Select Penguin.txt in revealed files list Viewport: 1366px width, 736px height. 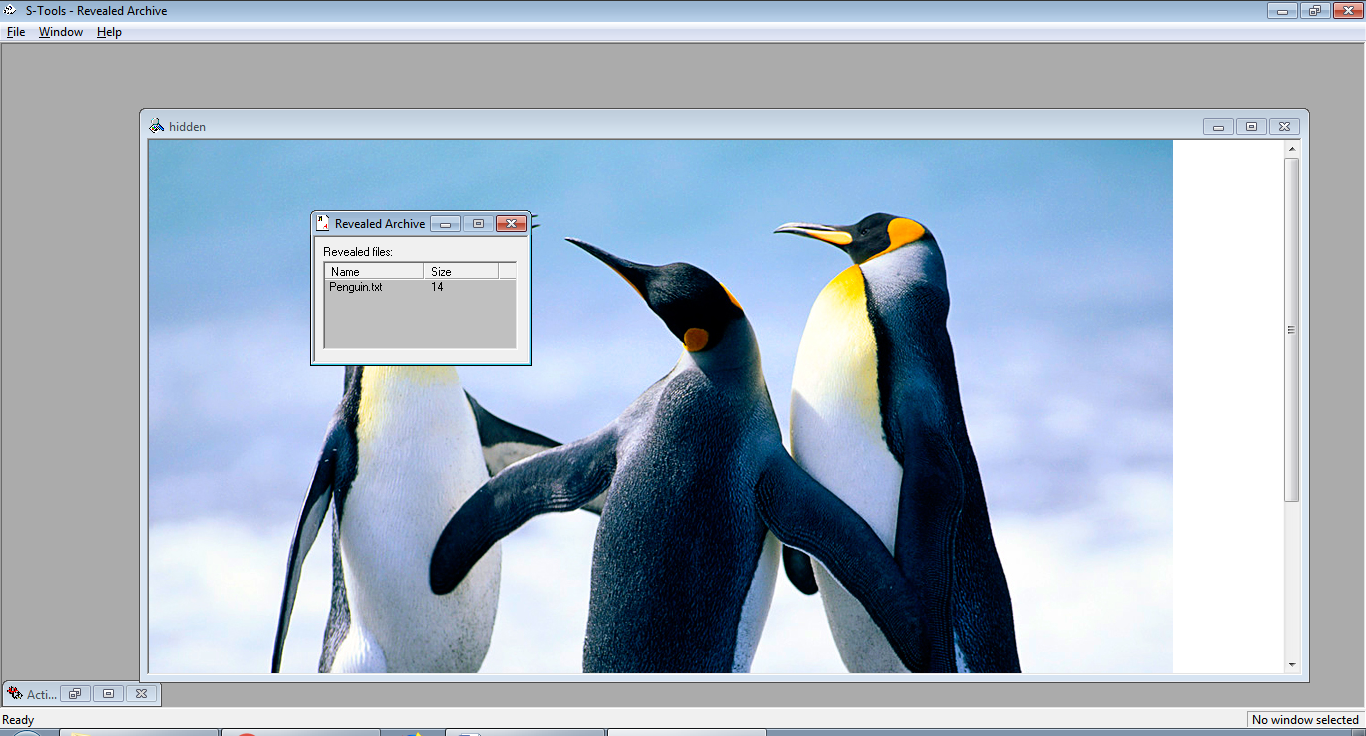point(356,287)
